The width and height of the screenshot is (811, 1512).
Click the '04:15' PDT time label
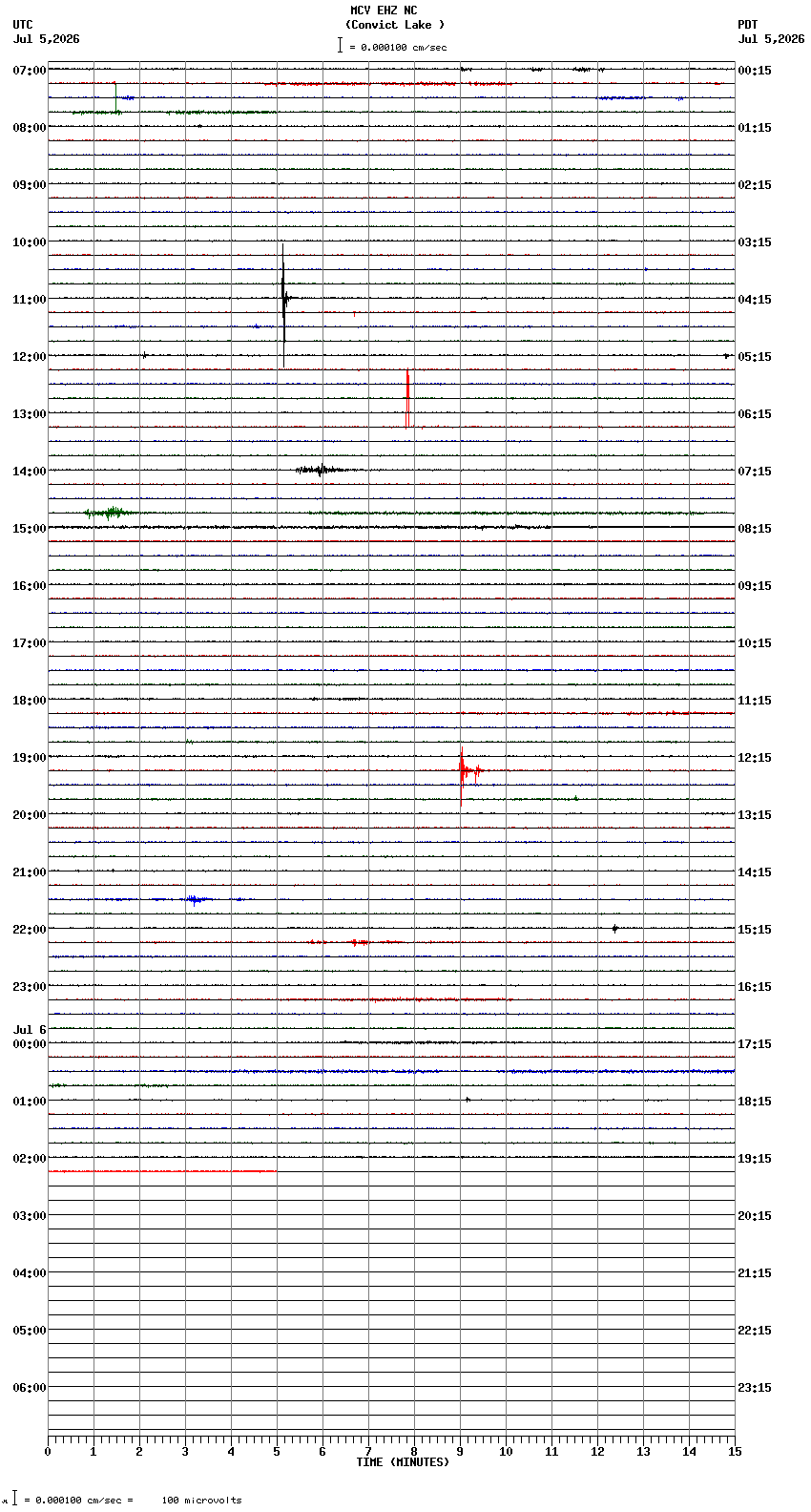coord(755,300)
